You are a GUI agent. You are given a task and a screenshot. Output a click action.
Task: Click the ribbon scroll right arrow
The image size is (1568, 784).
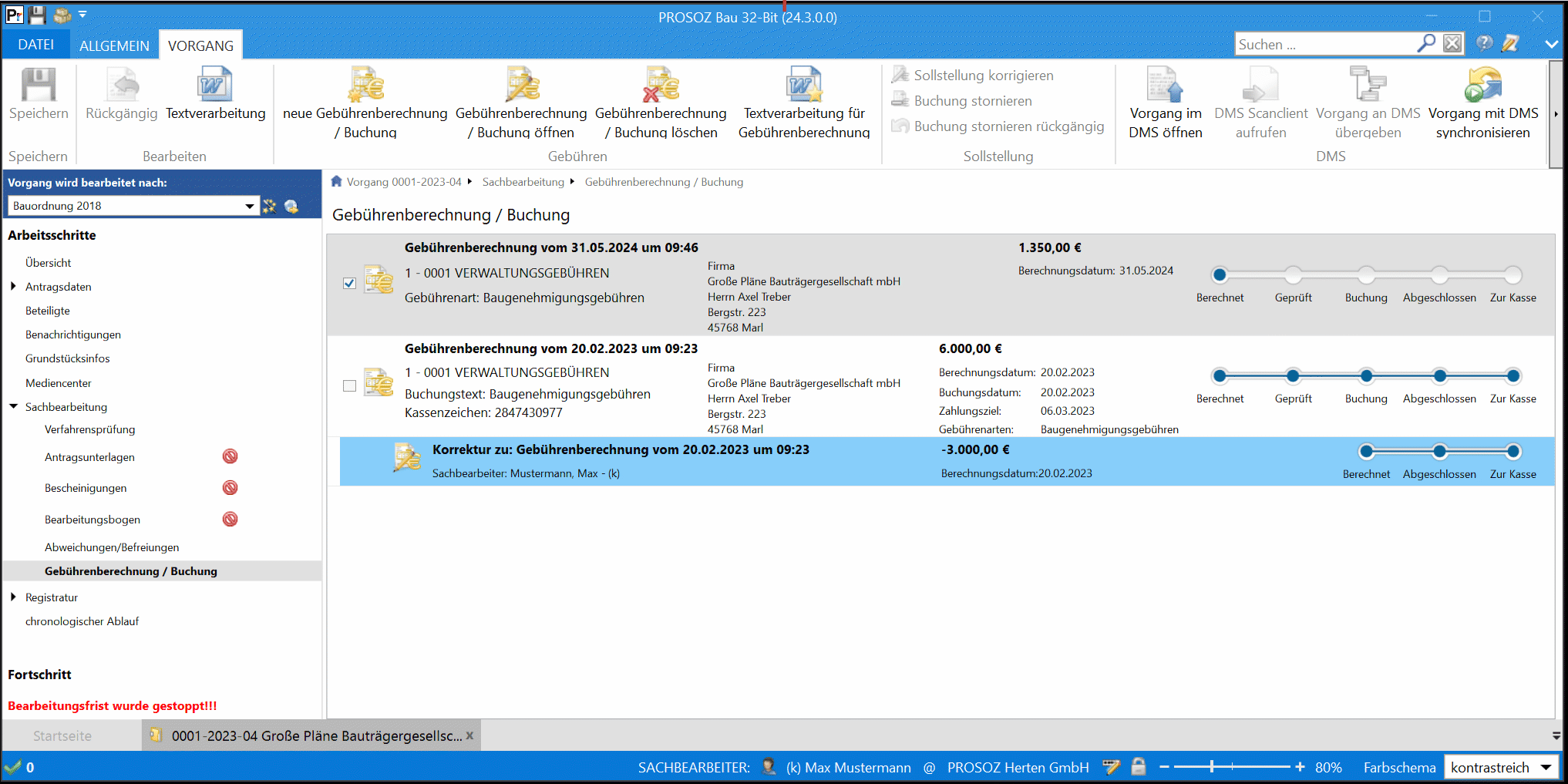pos(1556,114)
